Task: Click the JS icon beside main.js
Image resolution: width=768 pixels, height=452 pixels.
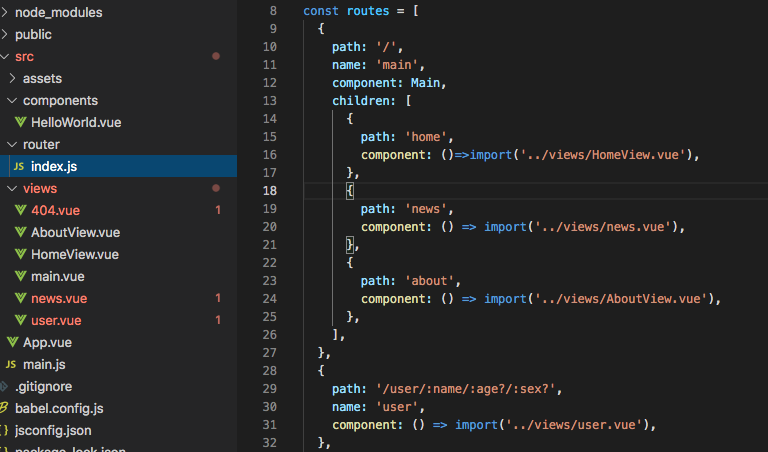Action: tap(11, 364)
